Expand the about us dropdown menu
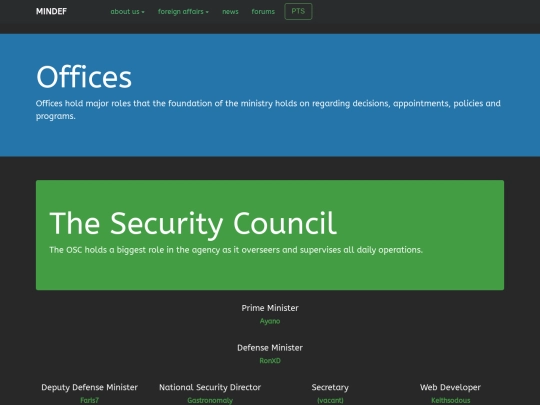This screenshot has height=405, width=540. tap(127, 11)
